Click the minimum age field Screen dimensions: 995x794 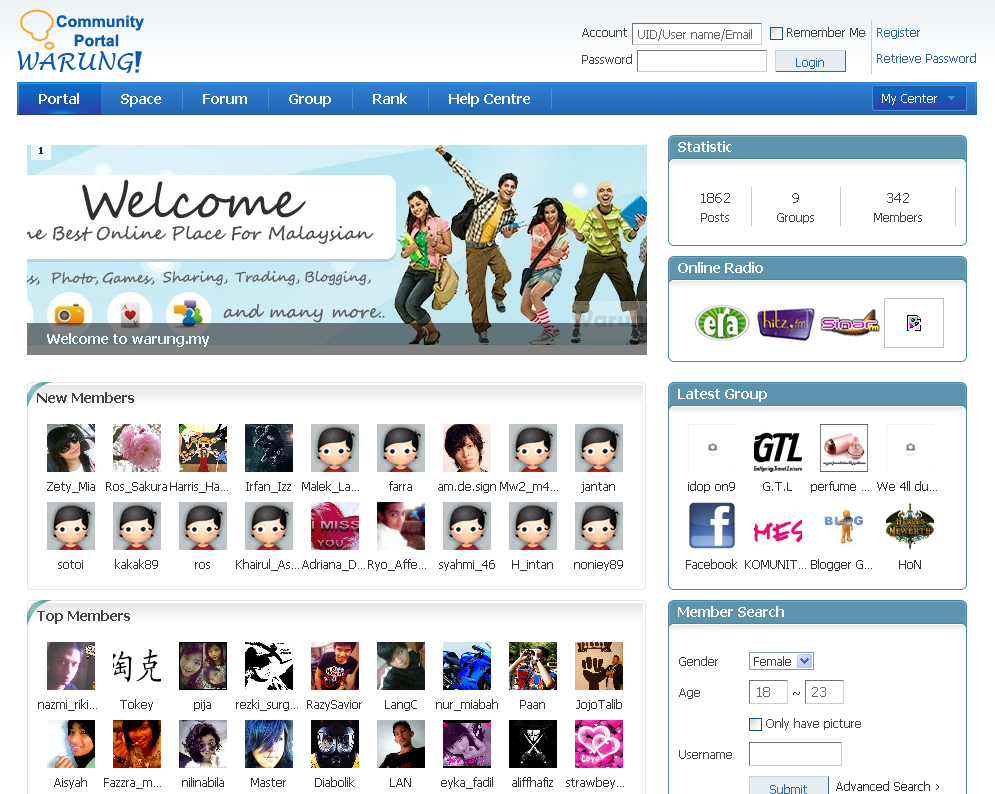[x=768, y=692]
